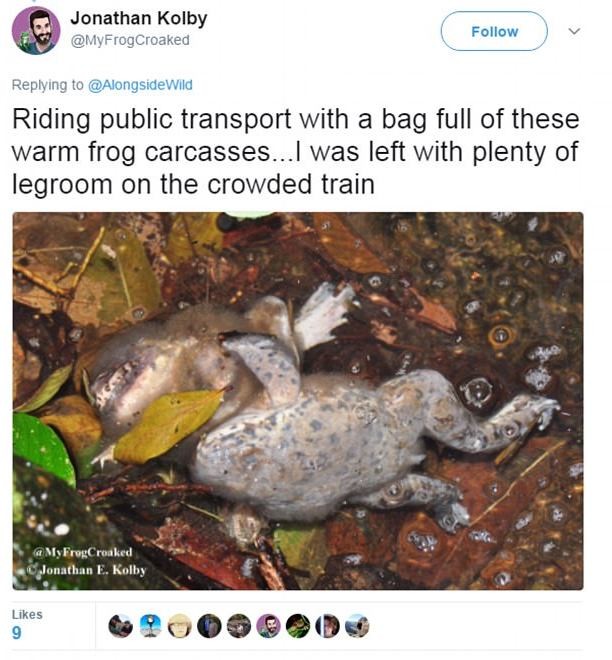Image resolution: width=612 pixels, height=660 pixels.
Task: Click the Likes label
Action: coord(27,614)
